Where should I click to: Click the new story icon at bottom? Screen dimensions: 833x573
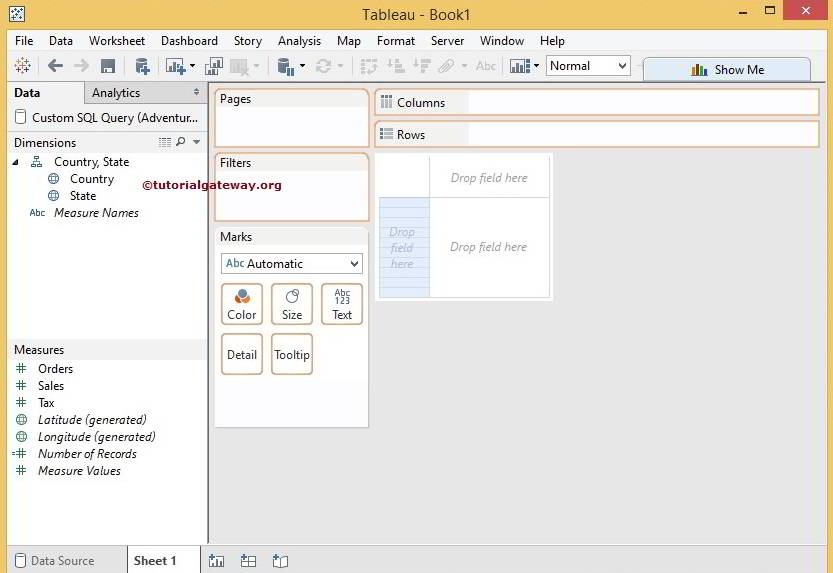[280, 561]
